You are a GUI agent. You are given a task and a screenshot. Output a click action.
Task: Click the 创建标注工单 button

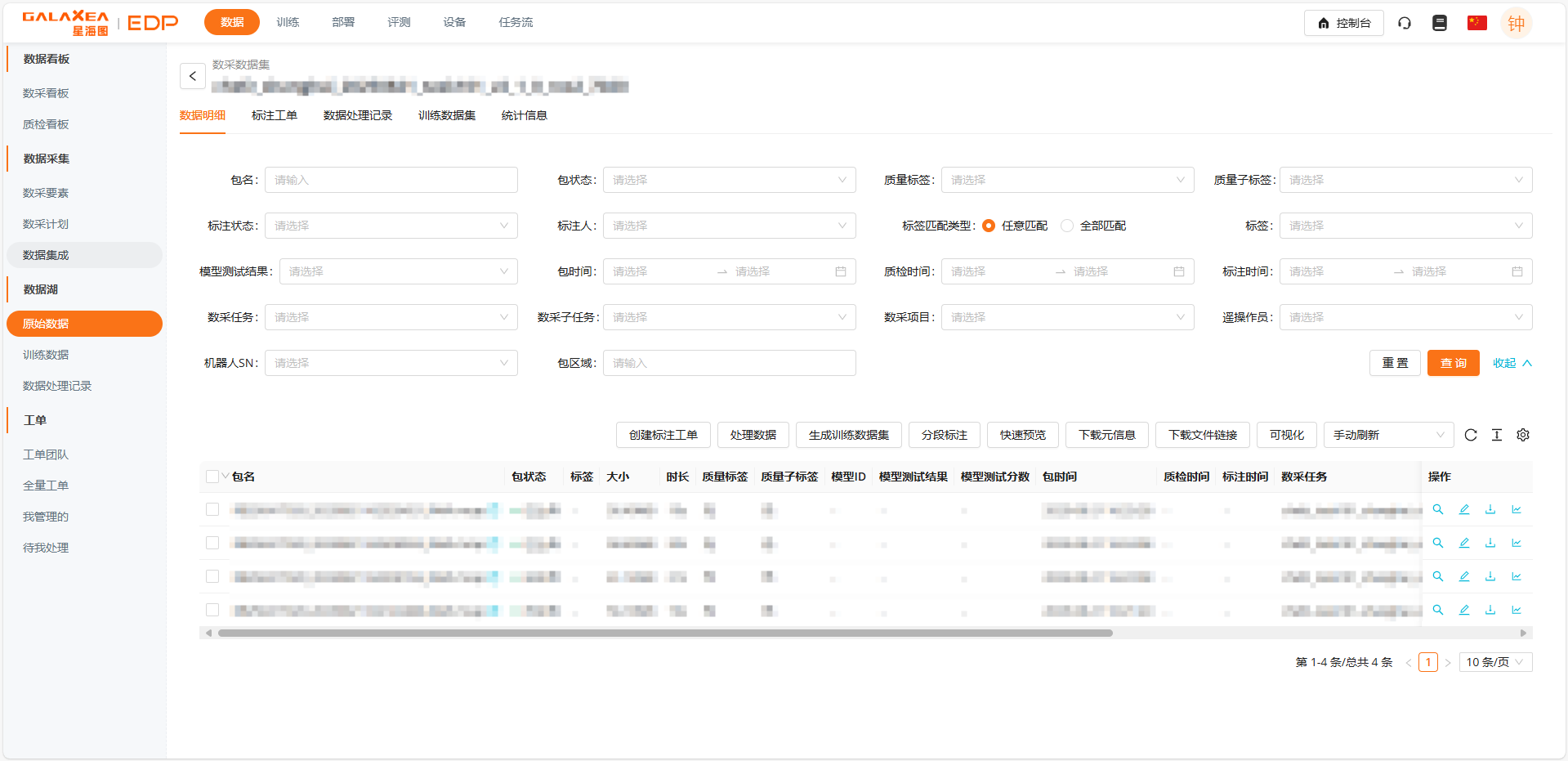(x=663, y=435)
